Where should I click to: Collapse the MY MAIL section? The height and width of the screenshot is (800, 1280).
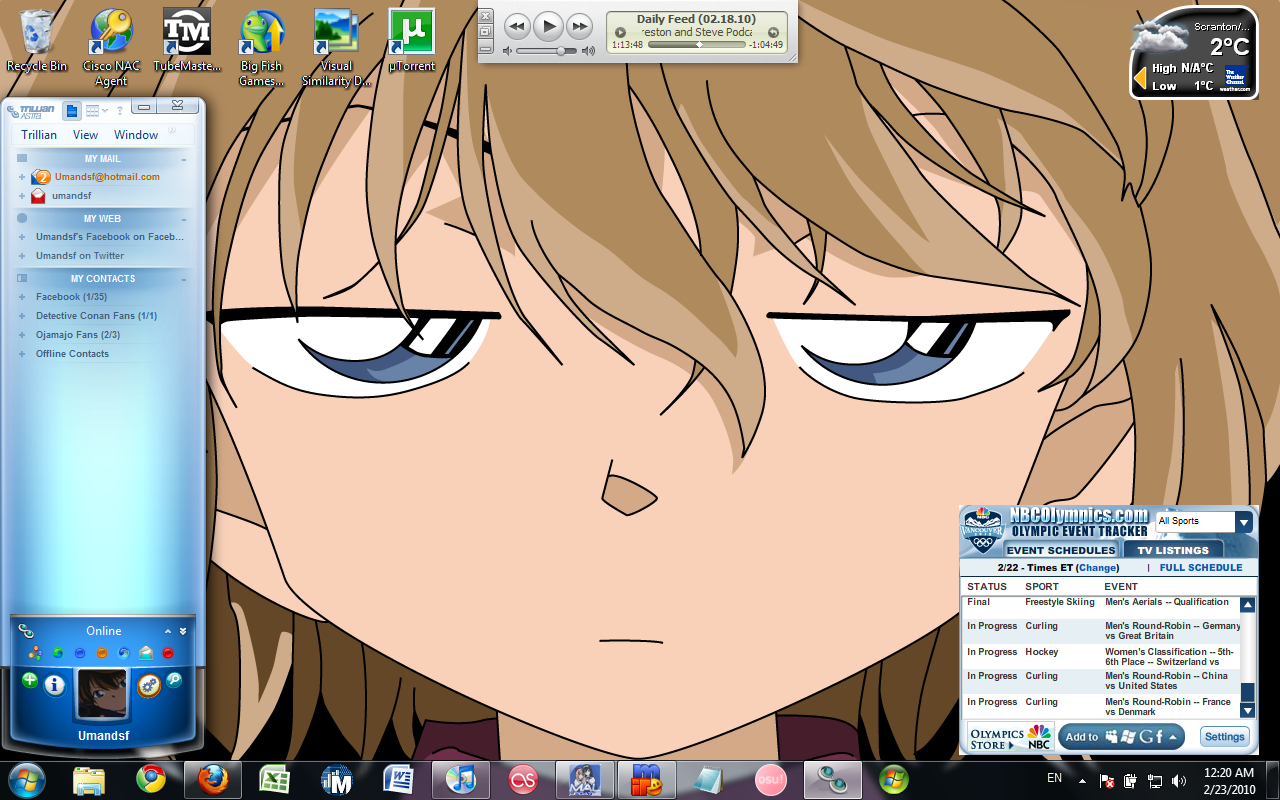tap(184, 159)
